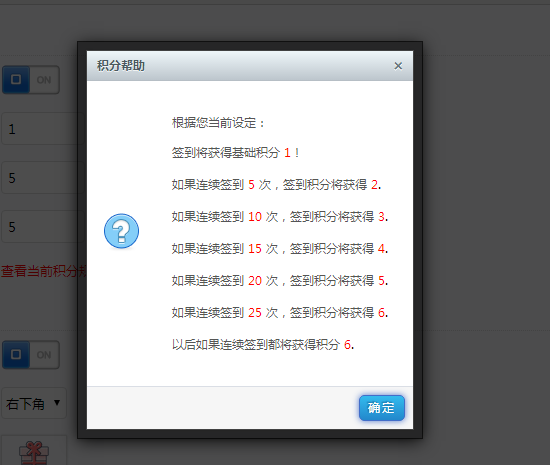550x465 pixels.
Task: Focus the second input field showing 5
Action: click(x=43, y=227)
